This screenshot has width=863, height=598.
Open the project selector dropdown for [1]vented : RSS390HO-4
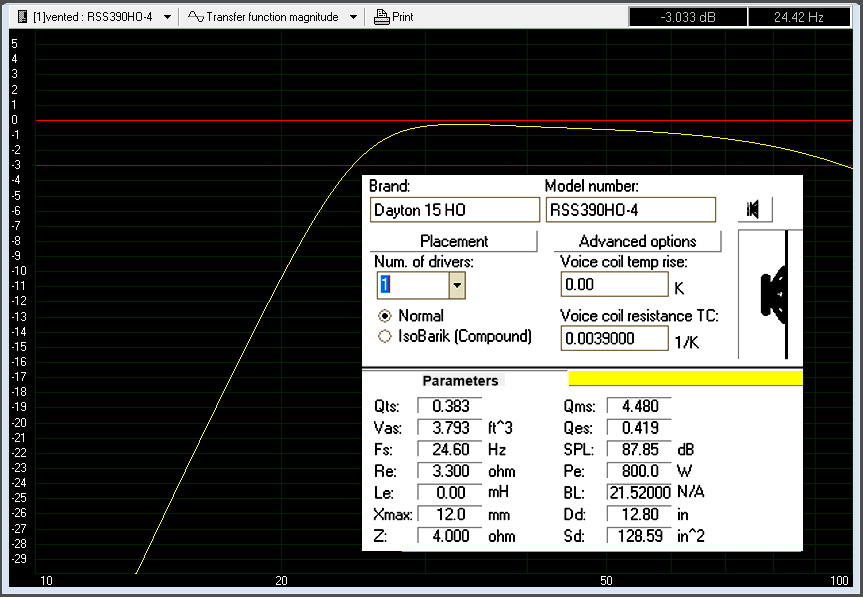coord(167,17)
